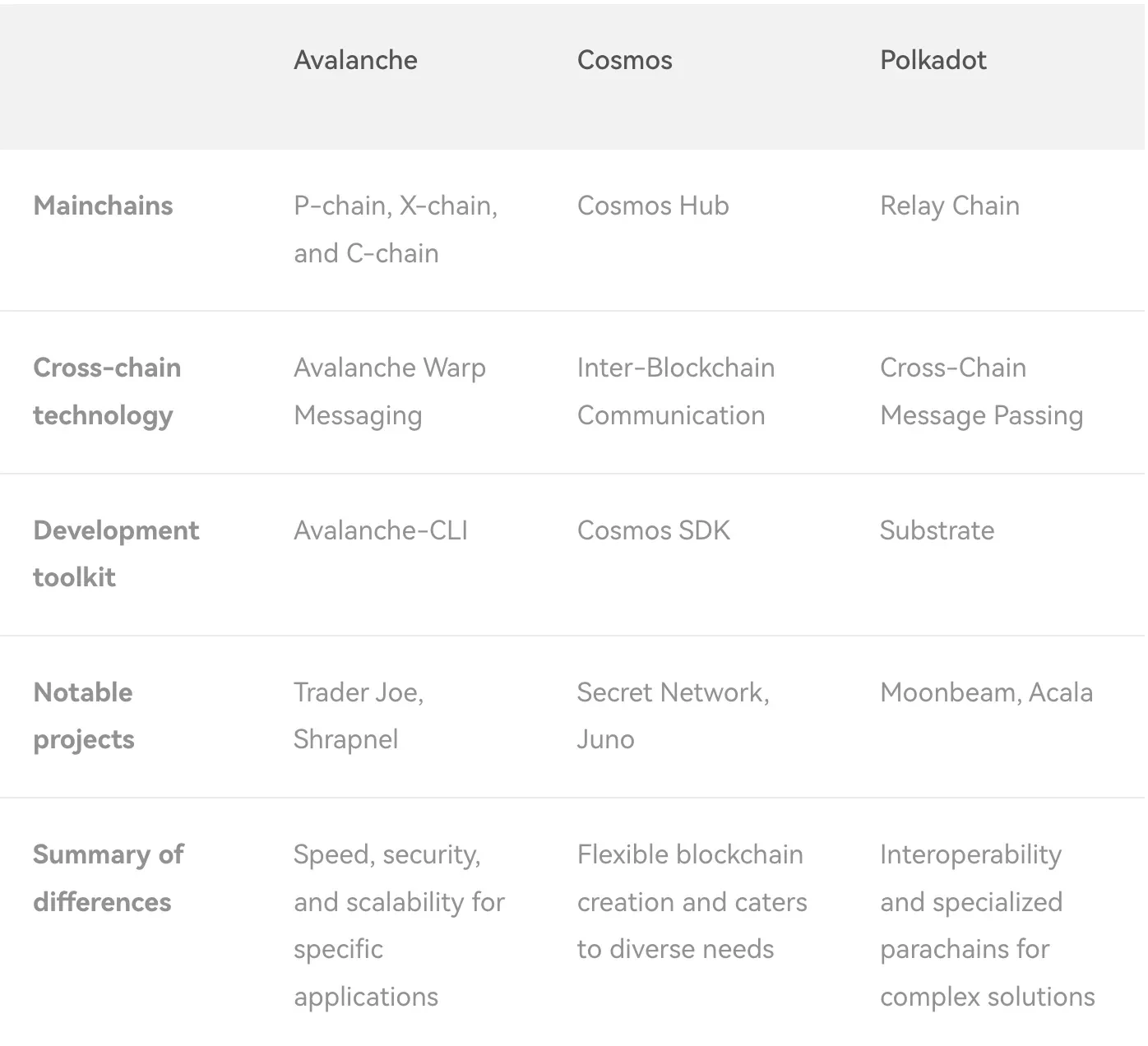
Task: Click the Cosmos Hub cell
Action: 653,206
